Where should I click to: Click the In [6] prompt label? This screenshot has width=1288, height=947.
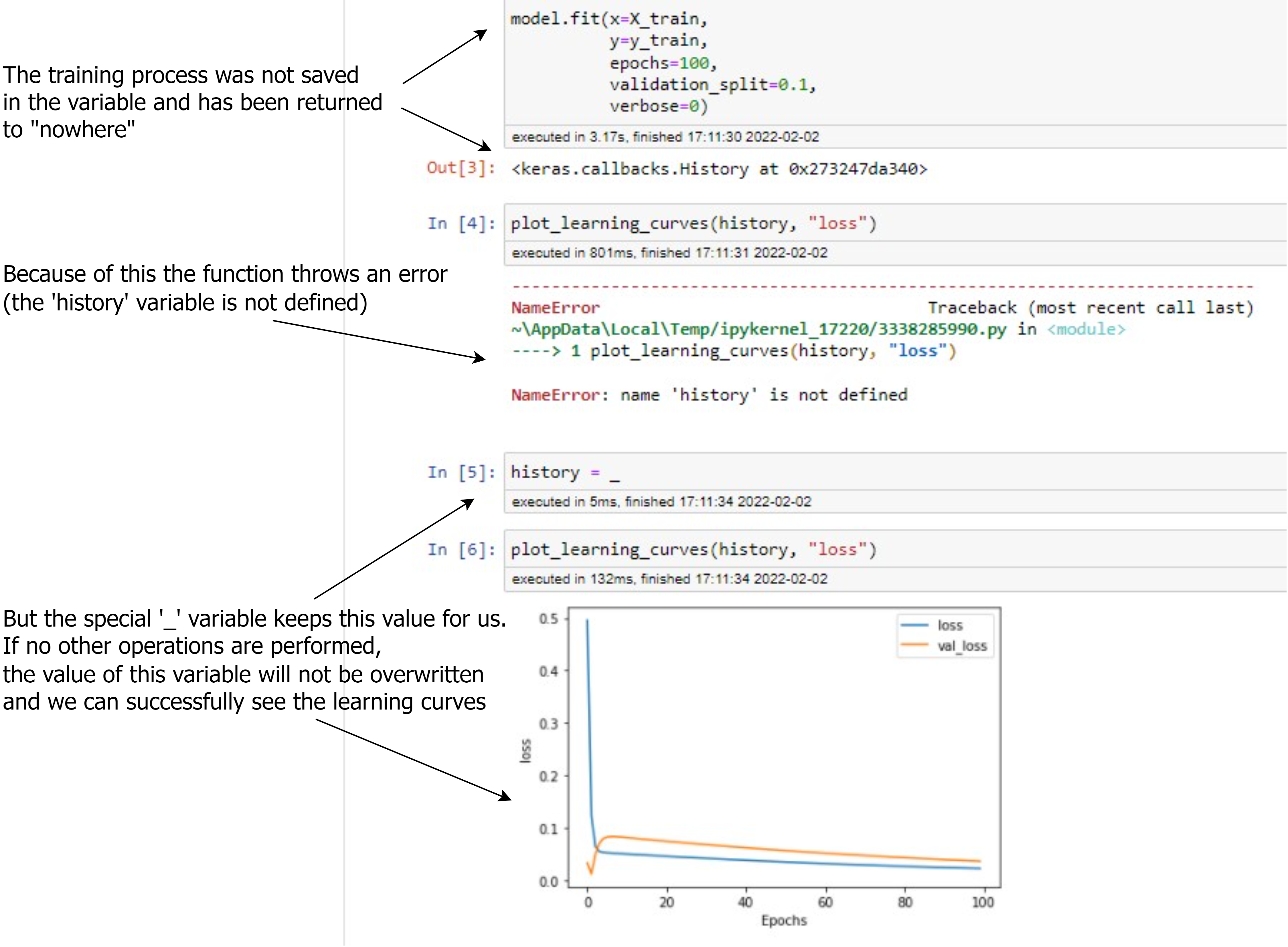pos(461,550)
